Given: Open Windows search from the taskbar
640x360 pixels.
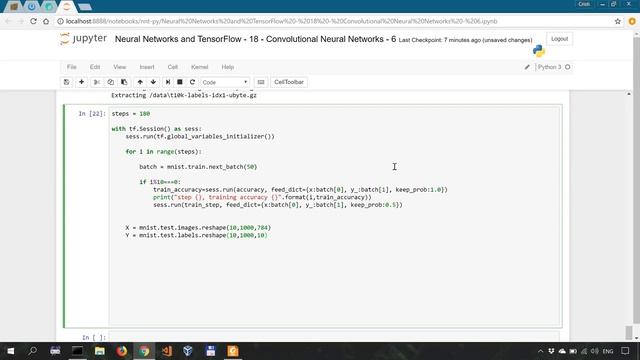Looking at the screenshot, I should [33, 351].
